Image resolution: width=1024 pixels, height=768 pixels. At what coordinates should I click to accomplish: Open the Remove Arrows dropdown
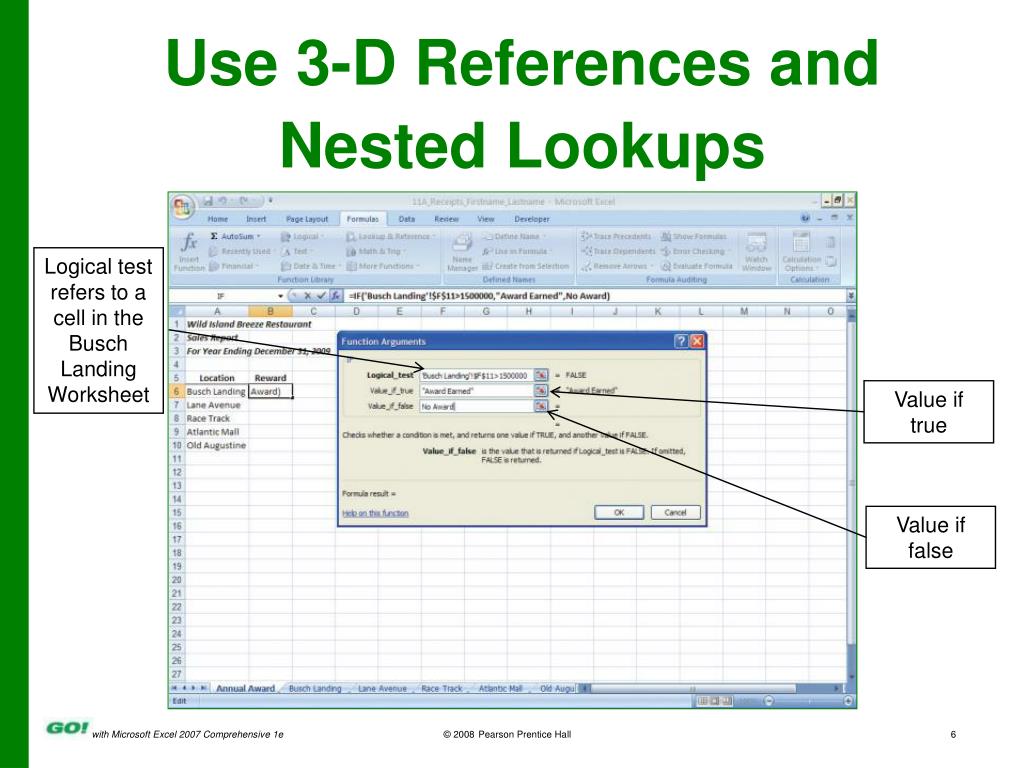tap(617, 266)
